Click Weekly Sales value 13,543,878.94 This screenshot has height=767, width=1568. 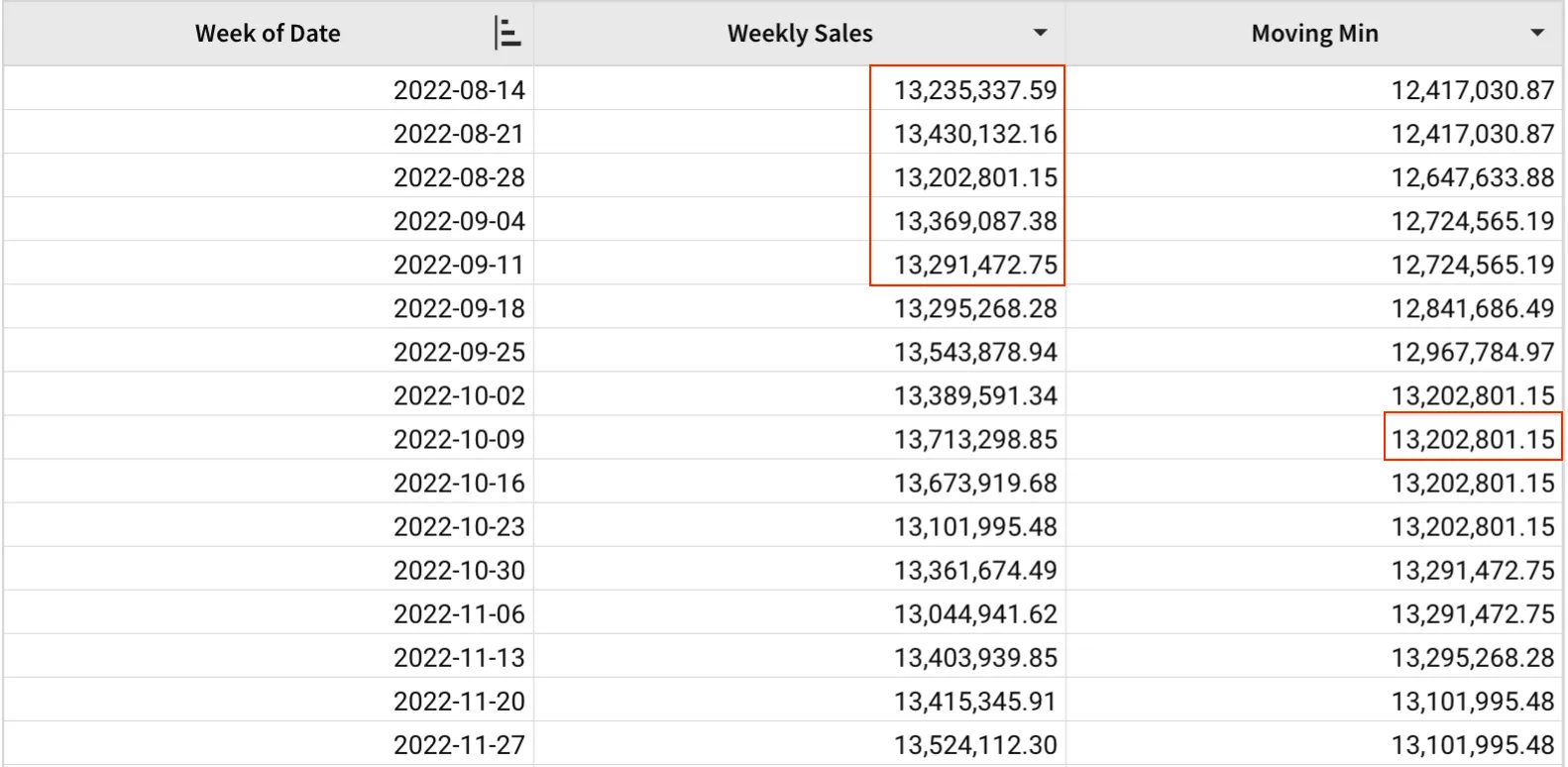[x=975, y=352]
